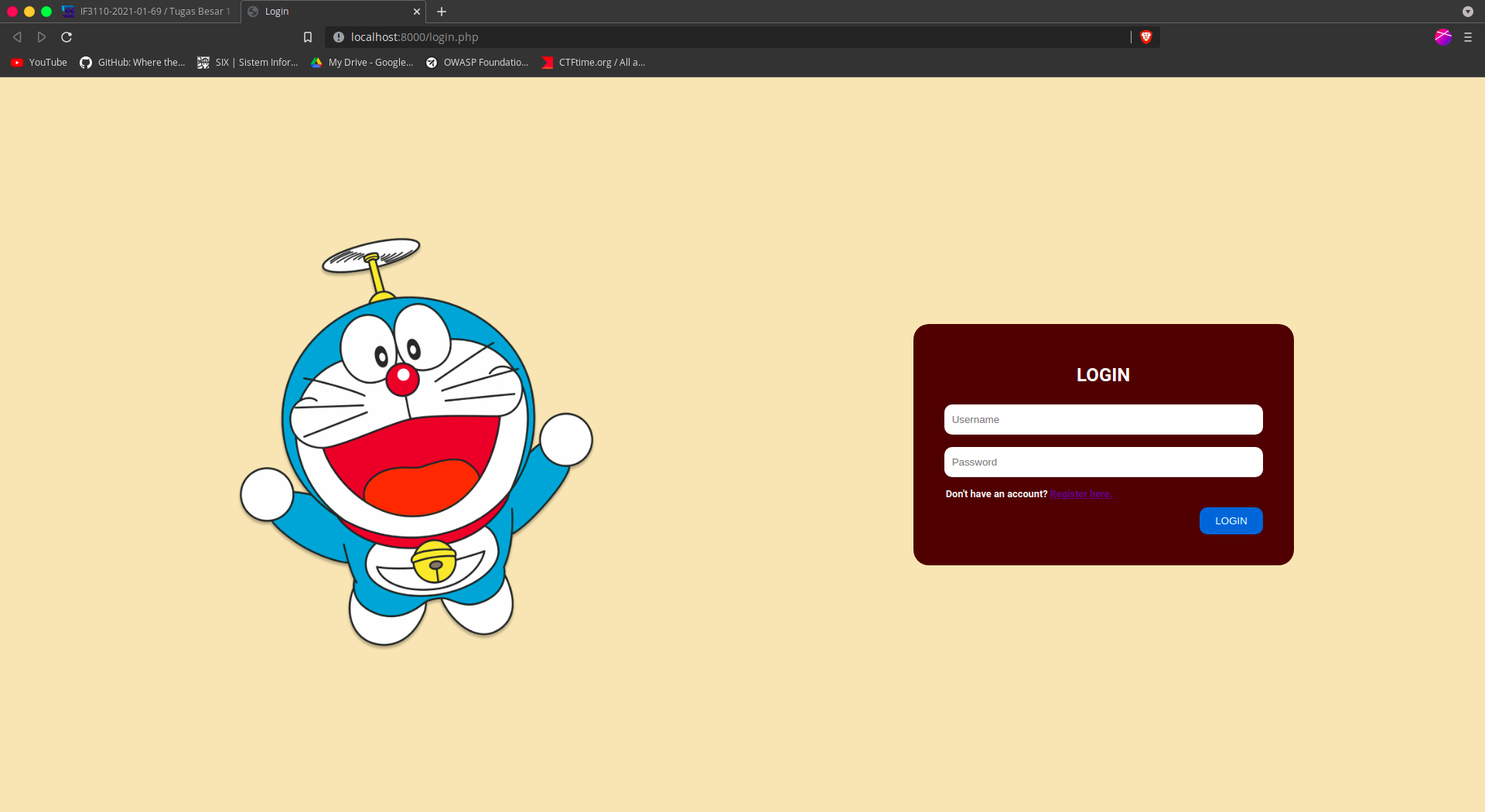Reload the login page
Screen dimensions: 1485x812
click(67, 37)
